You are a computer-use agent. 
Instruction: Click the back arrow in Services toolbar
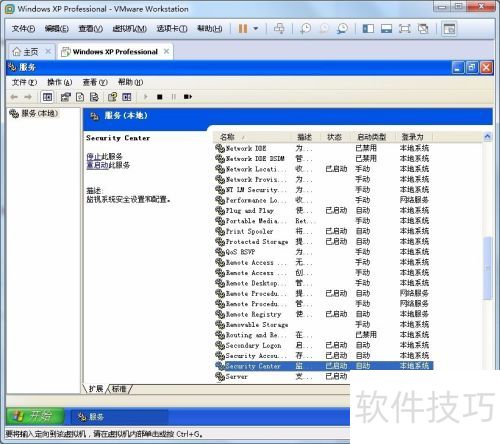pos(14,97)
